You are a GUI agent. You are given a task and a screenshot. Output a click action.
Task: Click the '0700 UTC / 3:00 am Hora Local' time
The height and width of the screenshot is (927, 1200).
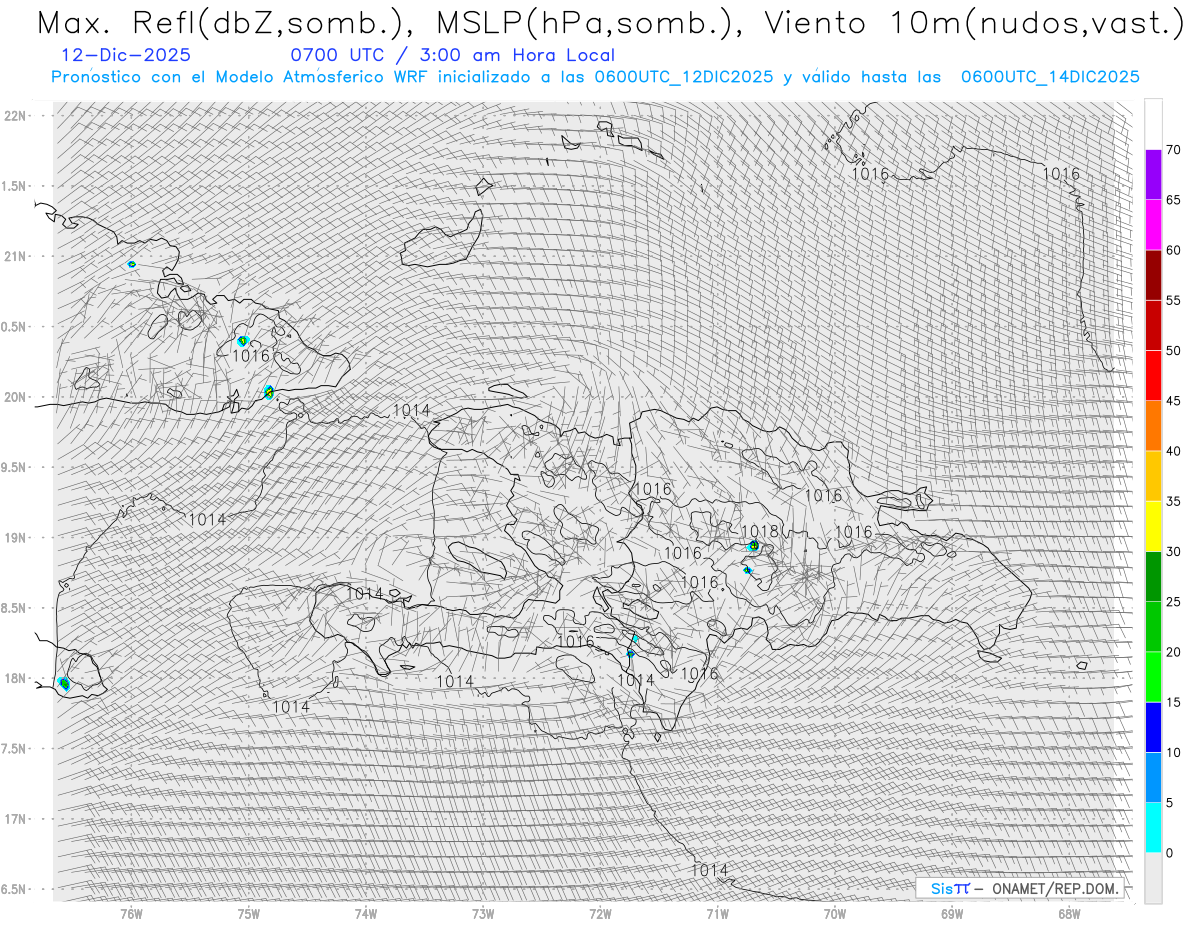452,56
